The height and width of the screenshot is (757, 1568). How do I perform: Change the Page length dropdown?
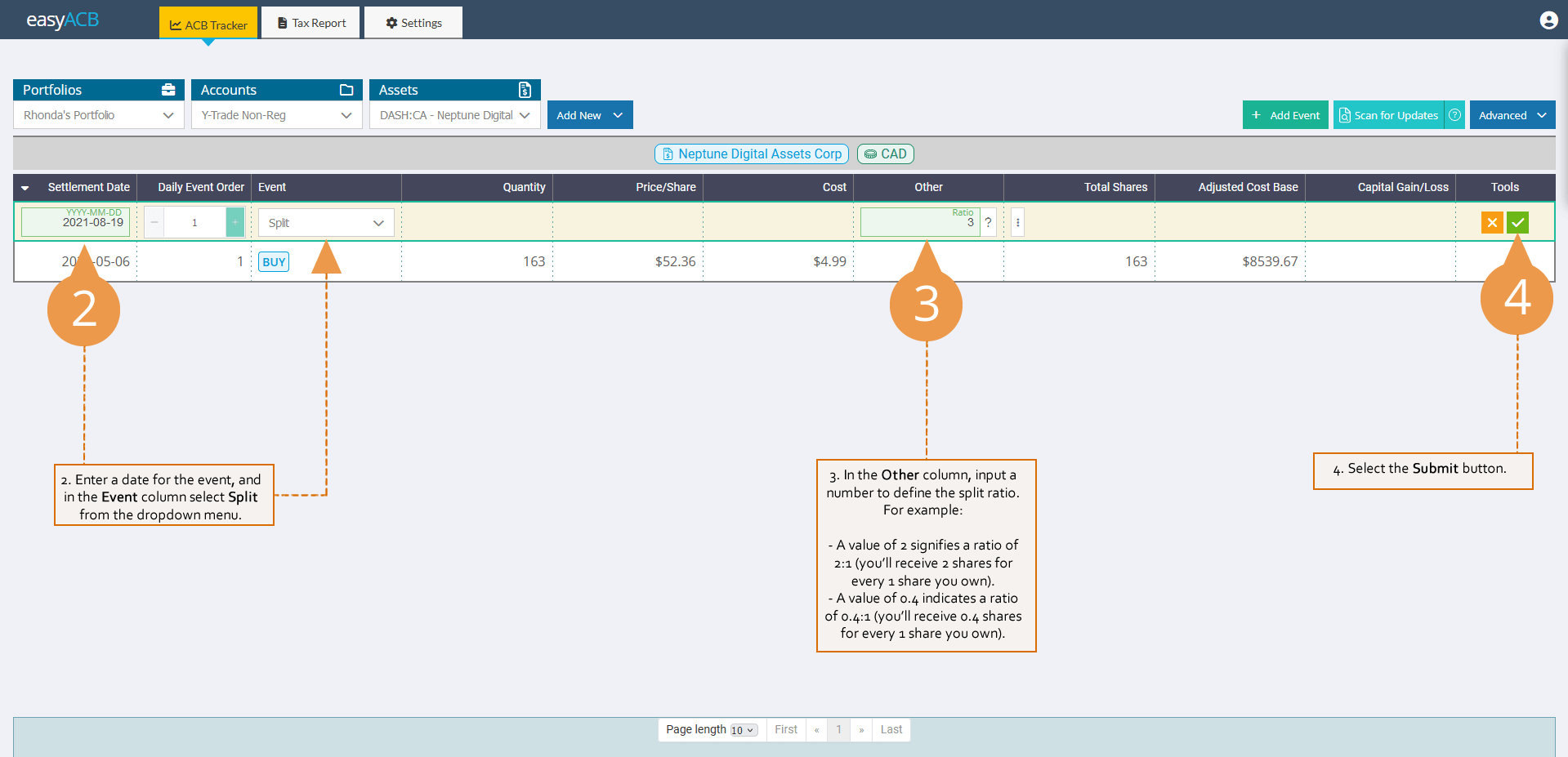click(744, 730)
